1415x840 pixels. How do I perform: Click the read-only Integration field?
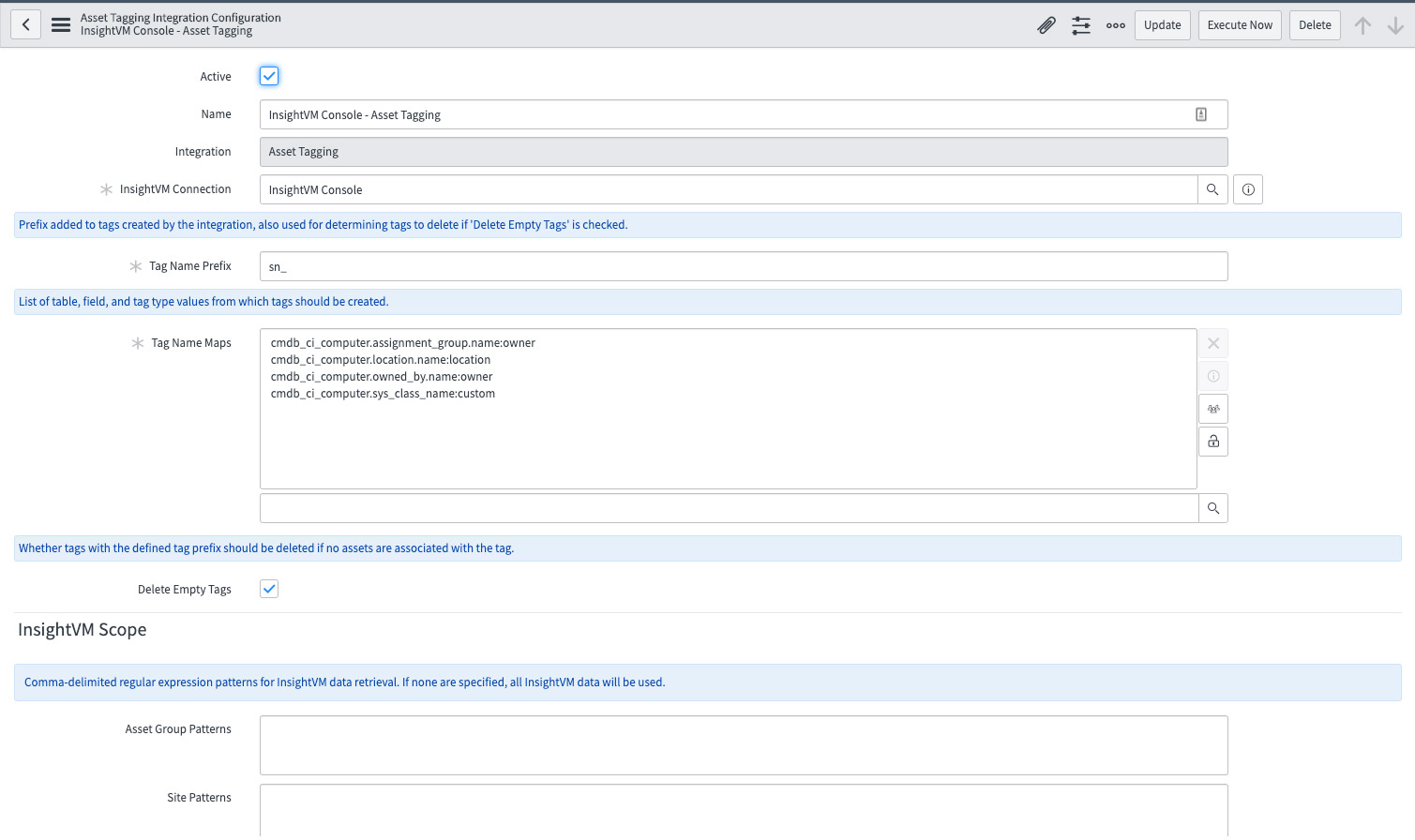(744, 152)
